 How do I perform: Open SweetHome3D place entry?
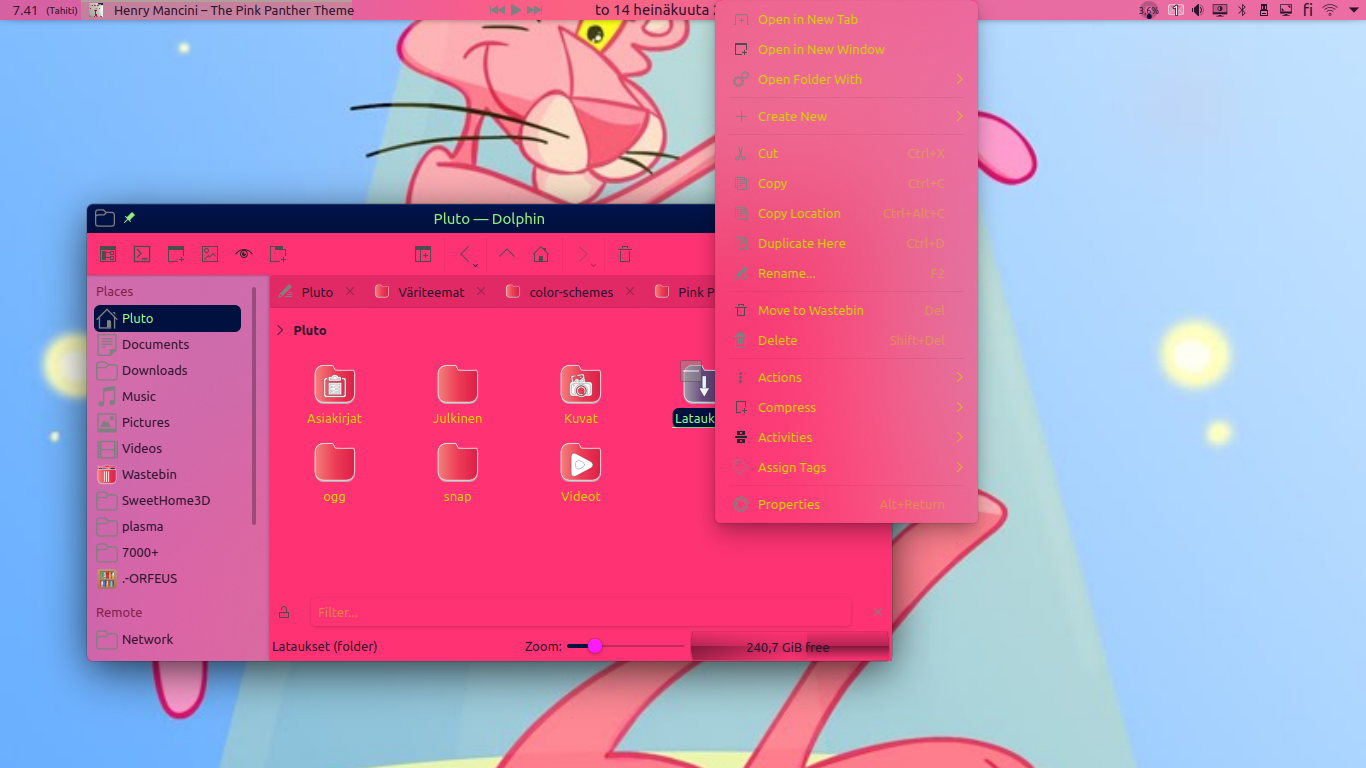click(167, 500)
